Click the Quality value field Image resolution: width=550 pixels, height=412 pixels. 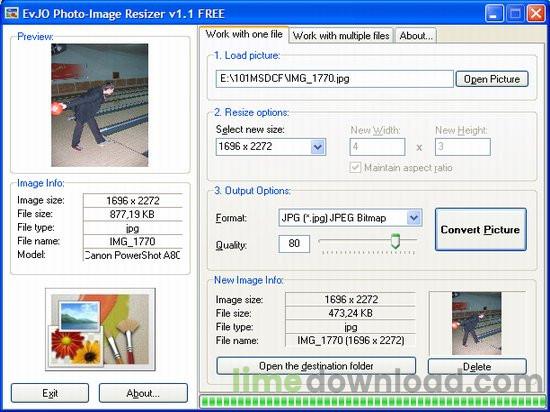pyautogui.click(x=294, y=244)
